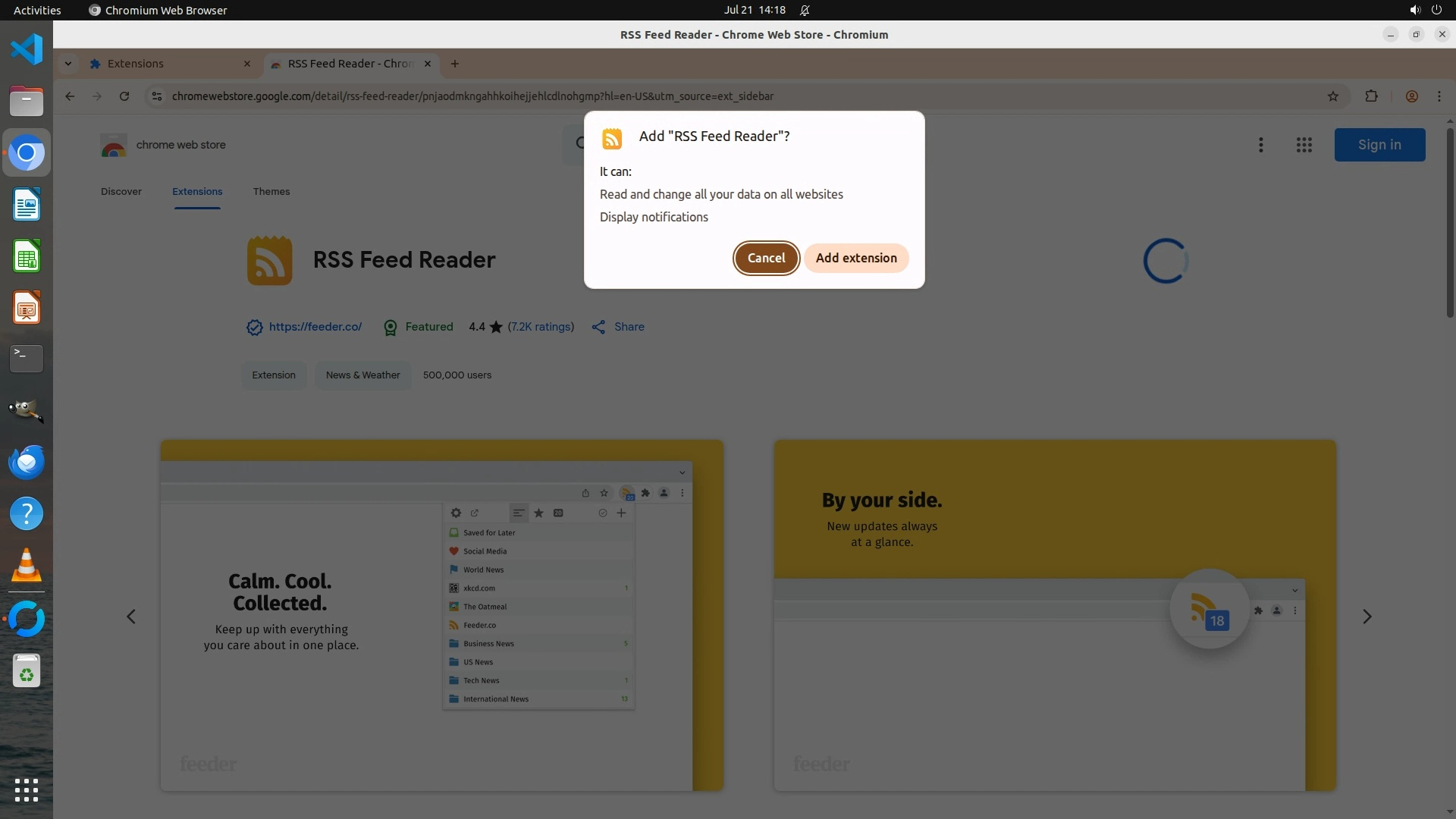This screenshot has width=1456, height=819.
Task: Click the profile avatar icon in toolbar
Action: 1411,96
